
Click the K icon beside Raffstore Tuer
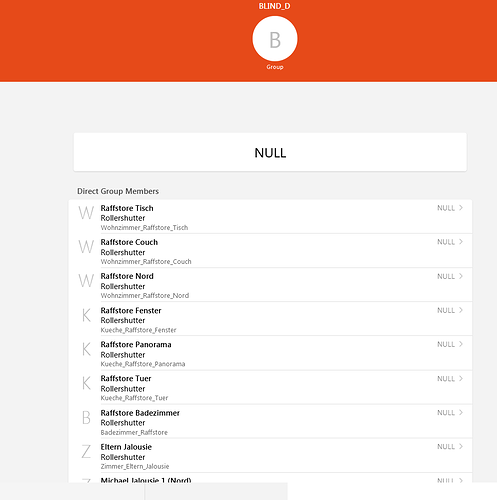click(86, 383)
